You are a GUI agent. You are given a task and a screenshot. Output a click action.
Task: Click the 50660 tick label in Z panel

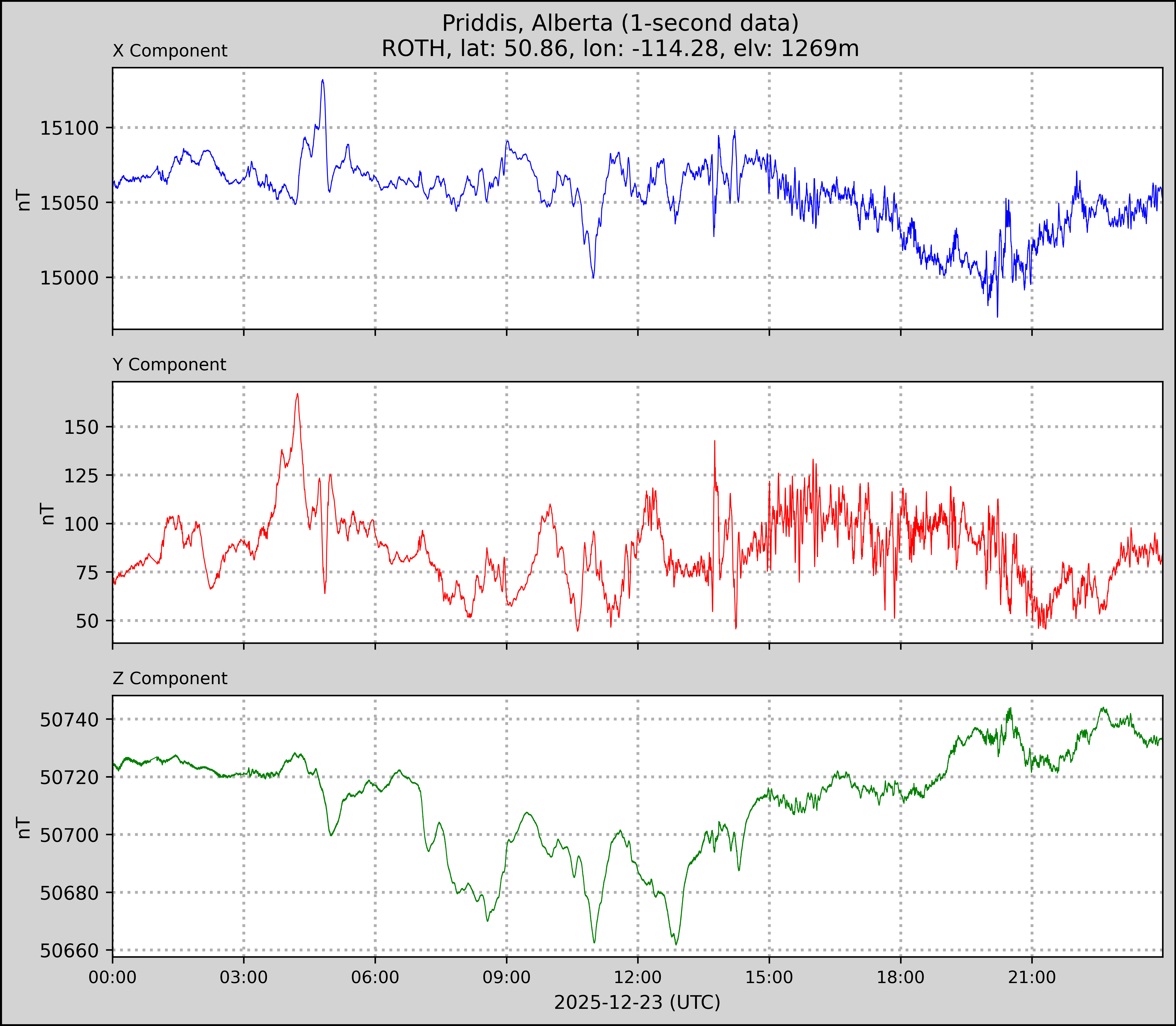pos(69,951)
